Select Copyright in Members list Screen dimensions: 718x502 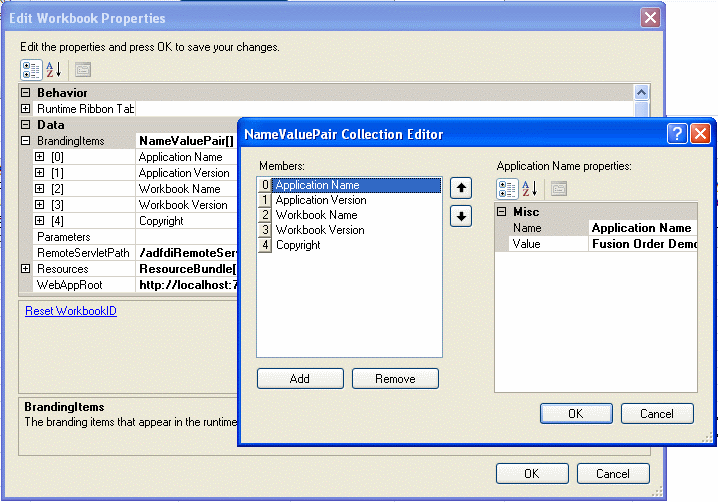tap(349, 245)
